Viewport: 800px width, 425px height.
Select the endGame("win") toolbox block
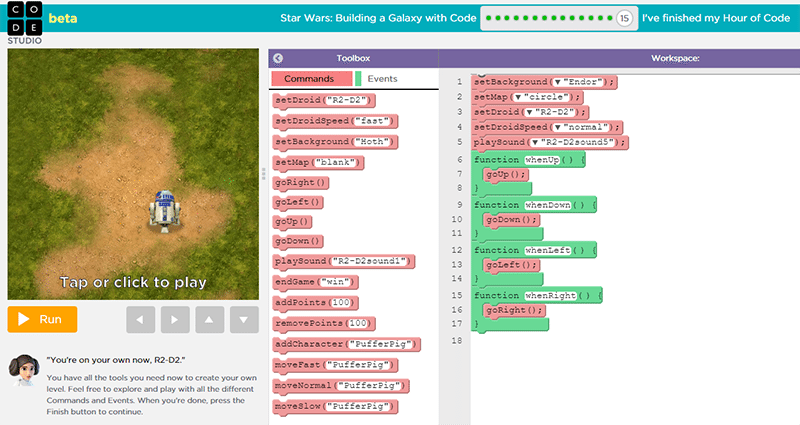(315, 282)
